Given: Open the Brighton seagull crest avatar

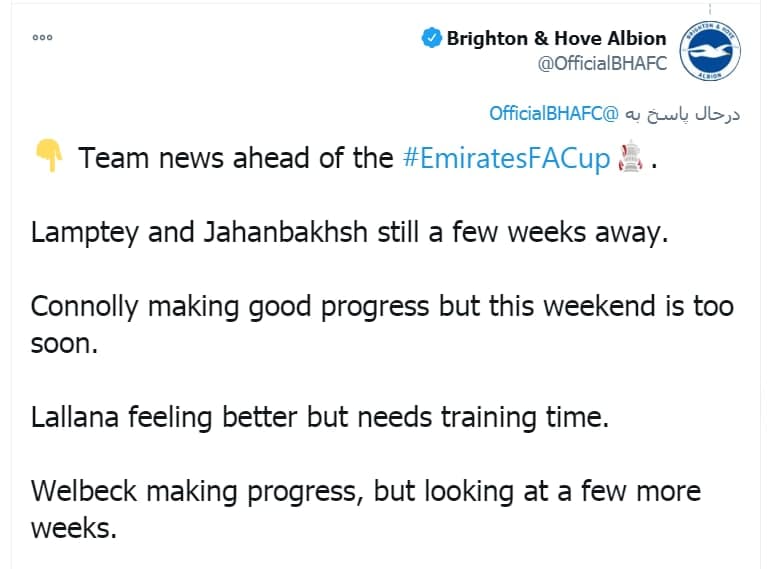Looking at the screenshot, I should [x=710, y=51].
